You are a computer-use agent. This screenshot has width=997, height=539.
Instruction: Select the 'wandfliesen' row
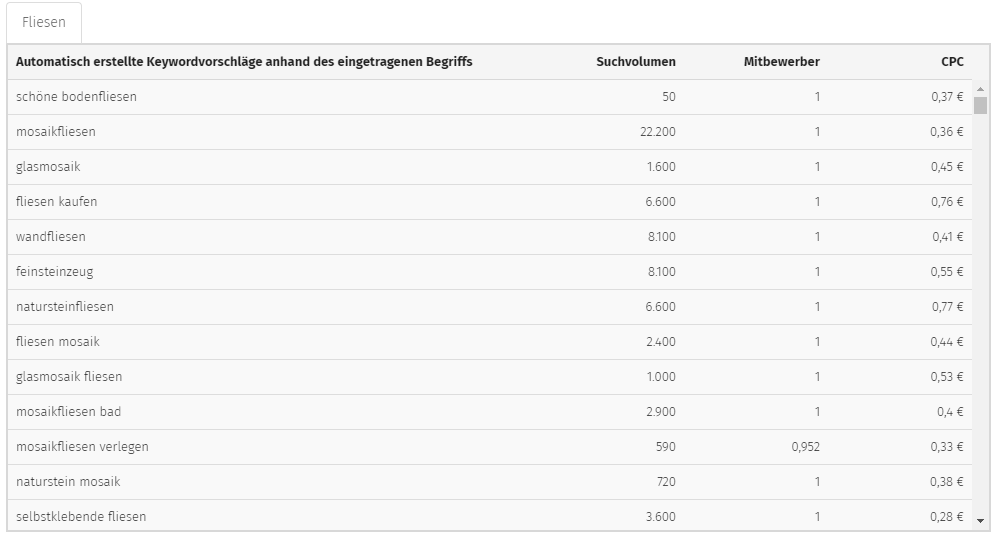(490, 236)
